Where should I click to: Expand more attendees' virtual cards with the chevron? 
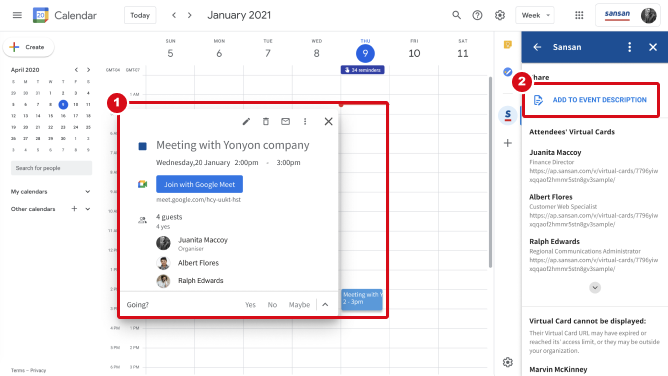(595, 288)
